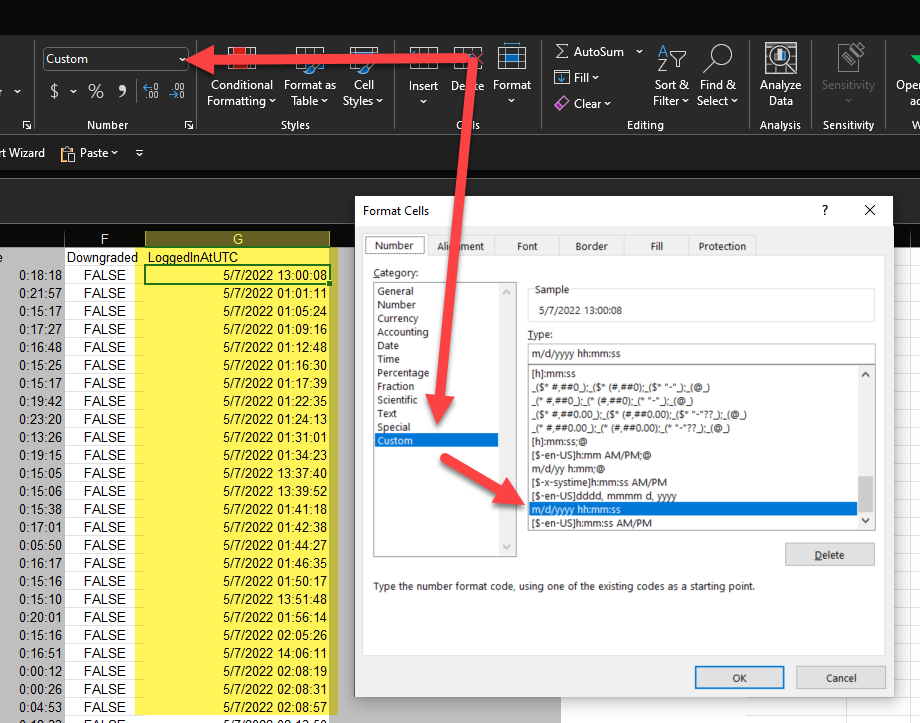This screenshot has height=723, width=920.
Task: Select Custom category
Action: (437, 441)
